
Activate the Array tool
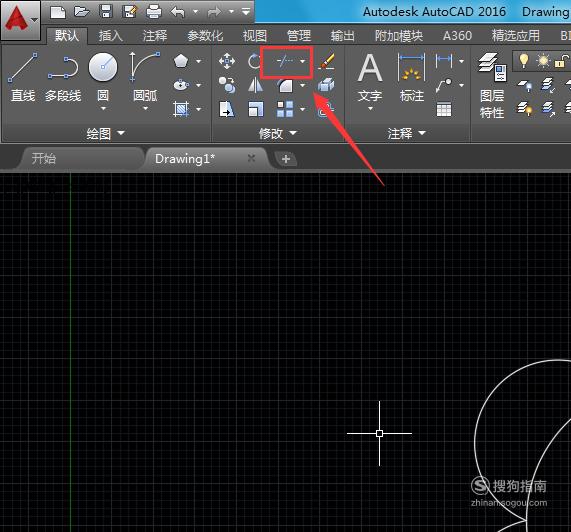point(285,109)
